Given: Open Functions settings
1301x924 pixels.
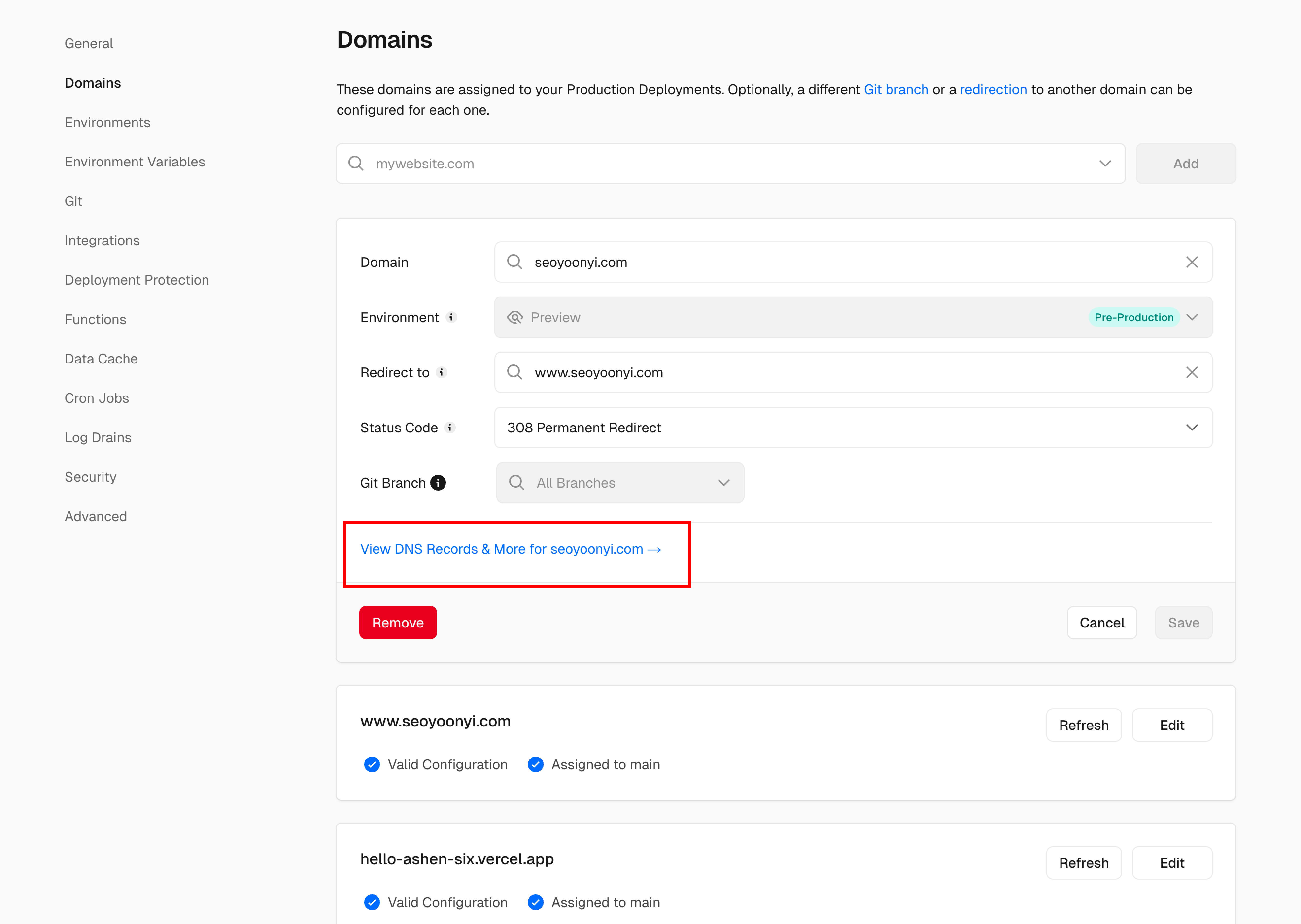Looking at the screenshot, I should click(96, 319).
